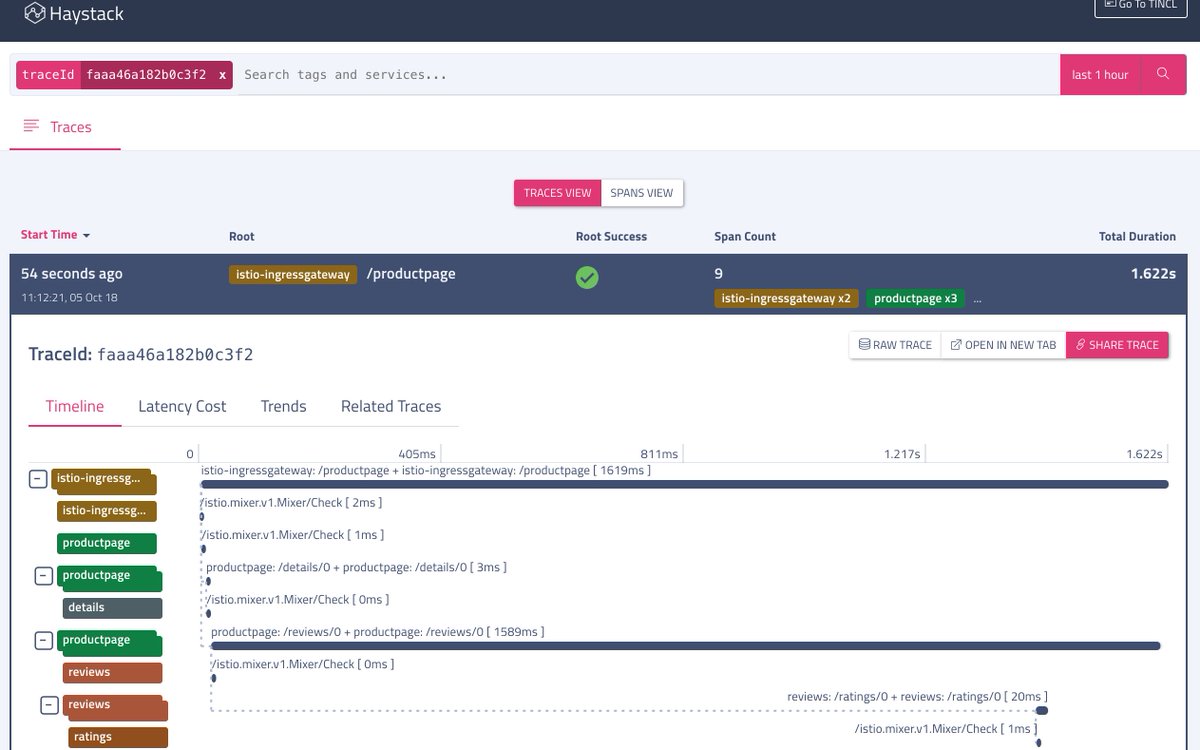Click the Total Duration column header
The image size is (1200, 750).
click(1137, 237)
